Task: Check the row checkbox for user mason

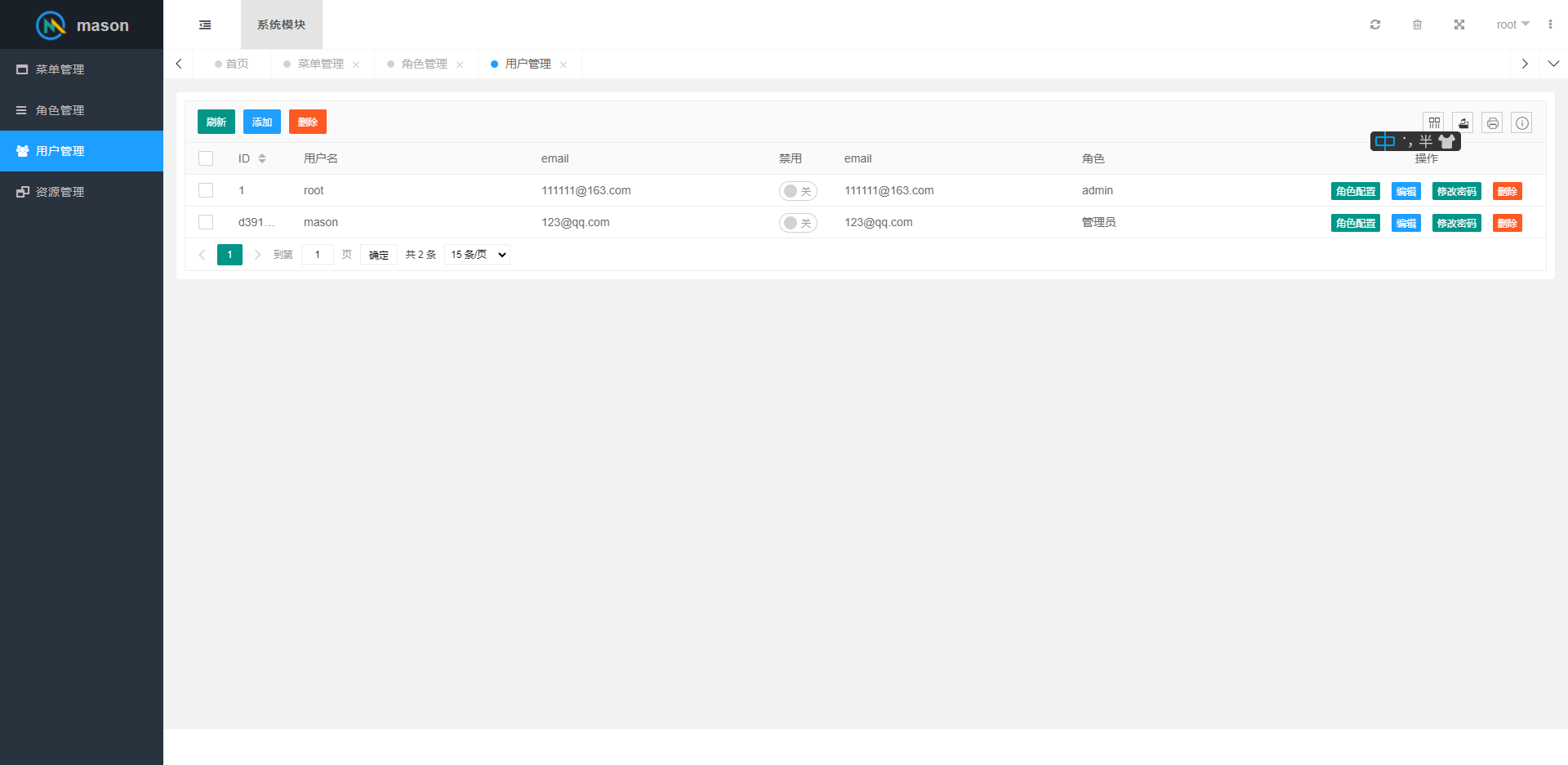Action: pos(206,222)
